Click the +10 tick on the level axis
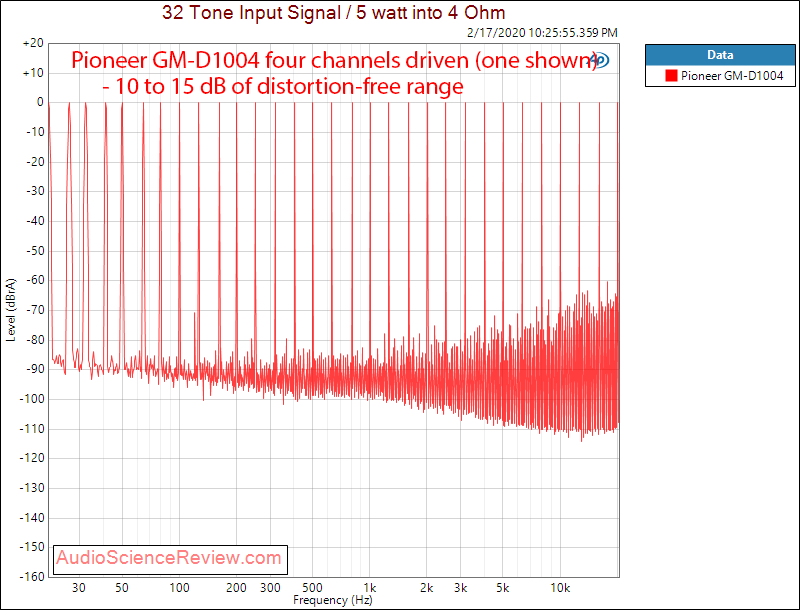The height and width of the screenshot is (610, 800). pyautogui.click(x=33, y=73)
